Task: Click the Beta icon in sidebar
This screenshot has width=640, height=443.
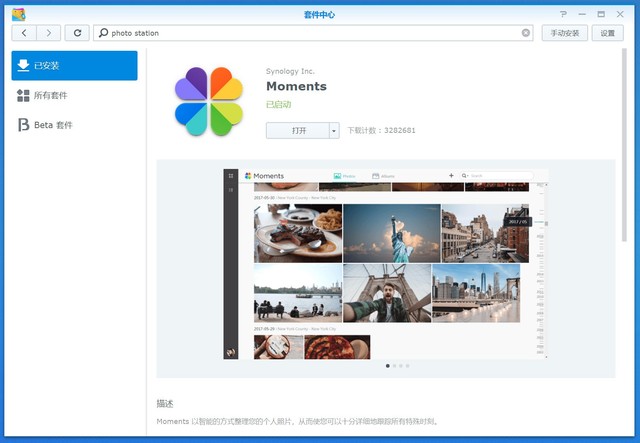Action: [x=23, y=125]
